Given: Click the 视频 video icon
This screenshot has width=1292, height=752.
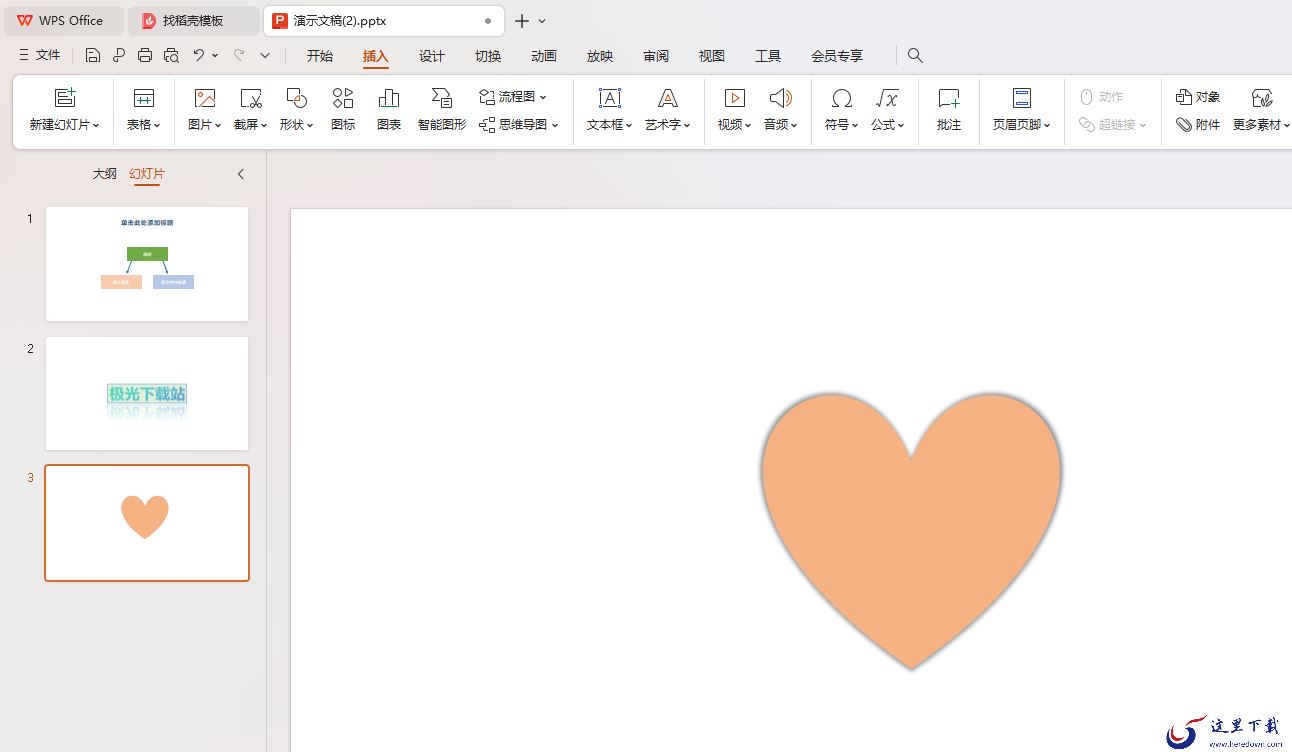Looking at the screenshot, I should click(x=734, y=98).
